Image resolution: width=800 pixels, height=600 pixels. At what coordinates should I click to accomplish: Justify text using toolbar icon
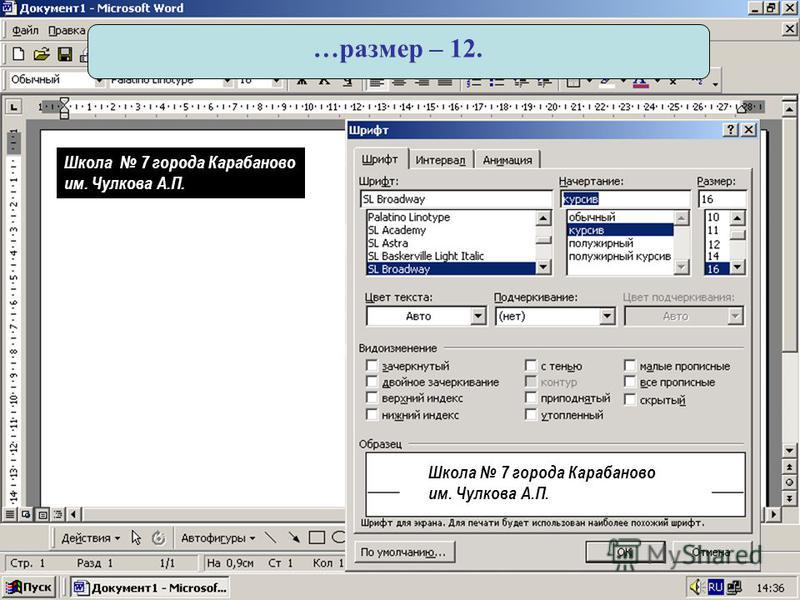[x=445, y=82]
